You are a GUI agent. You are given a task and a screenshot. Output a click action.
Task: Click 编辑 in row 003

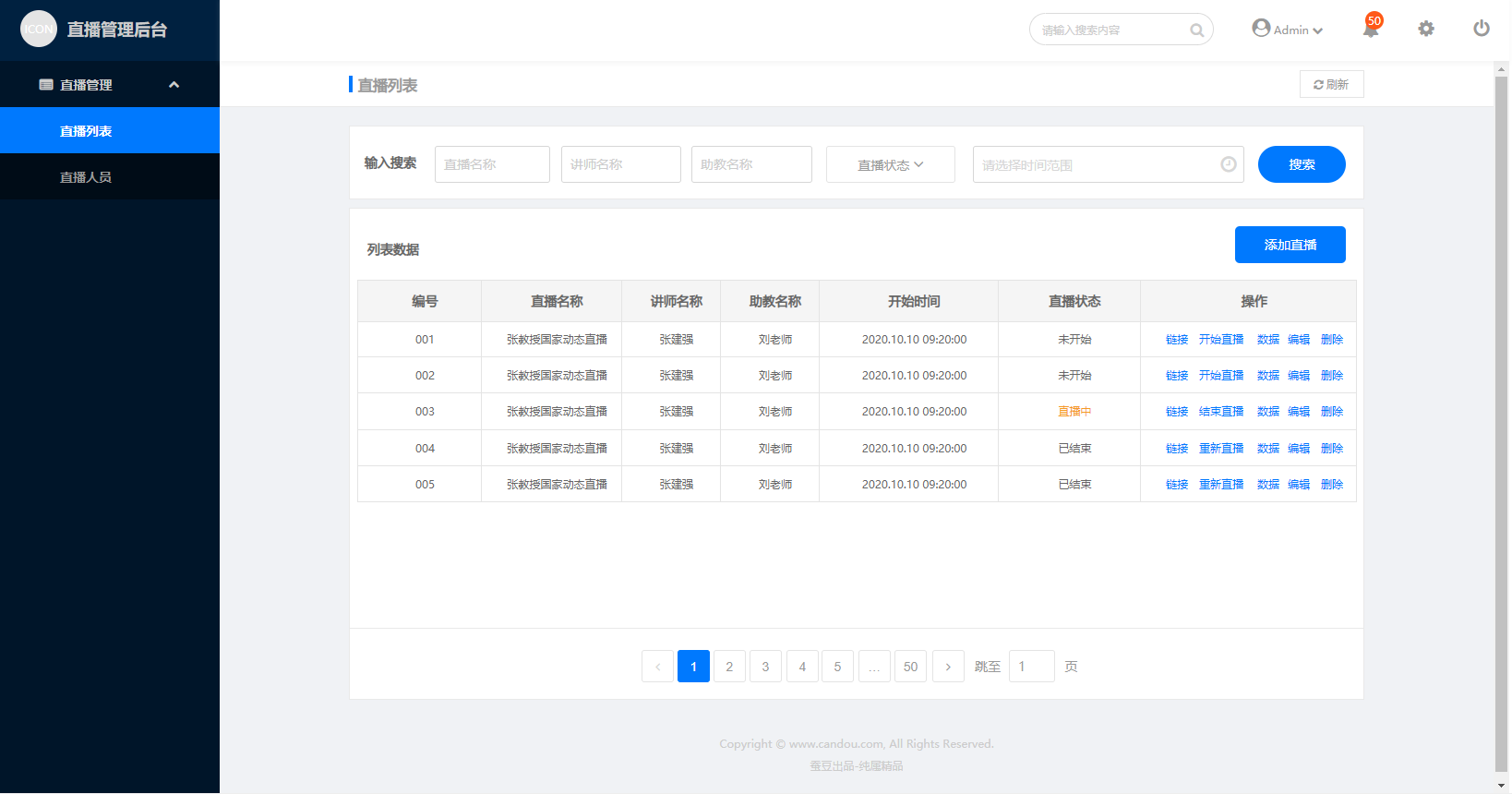pos(1299,412)
